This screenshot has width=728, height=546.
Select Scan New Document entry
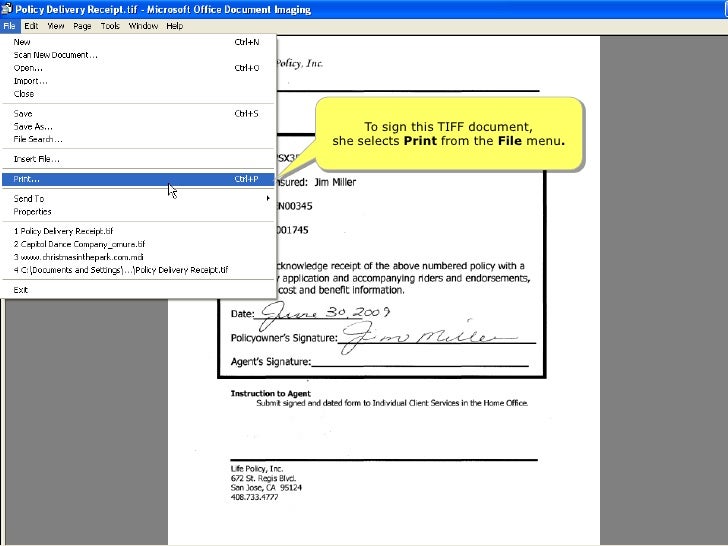138,55
